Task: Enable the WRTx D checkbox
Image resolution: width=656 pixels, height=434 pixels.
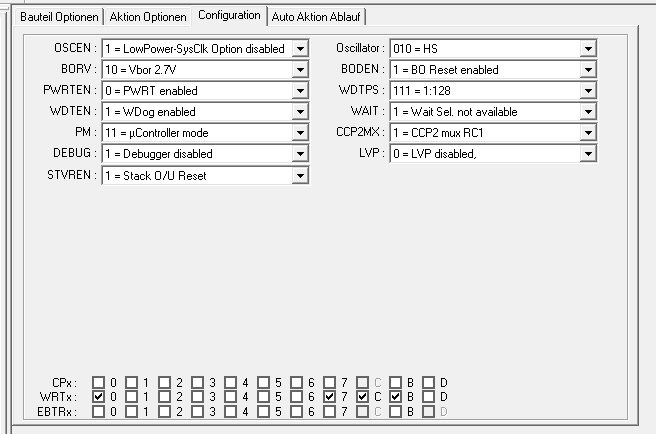Action: click(x=428, y=396)
